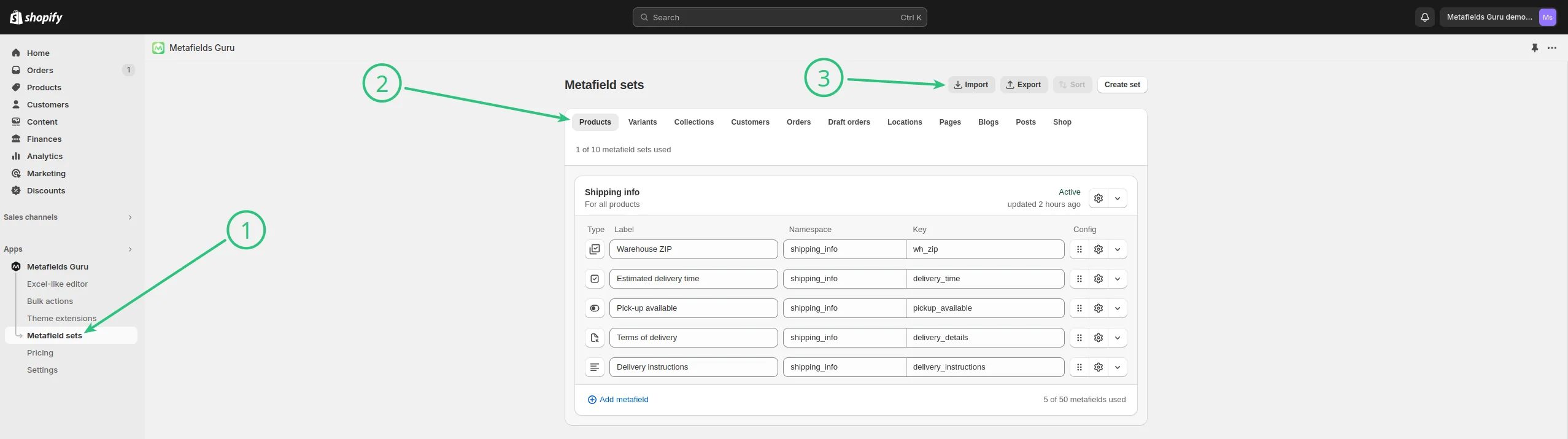This screenshot has width=1568, height=439.
Task: Click the Pick-up available type icon
Action: (x=595, y=308)
